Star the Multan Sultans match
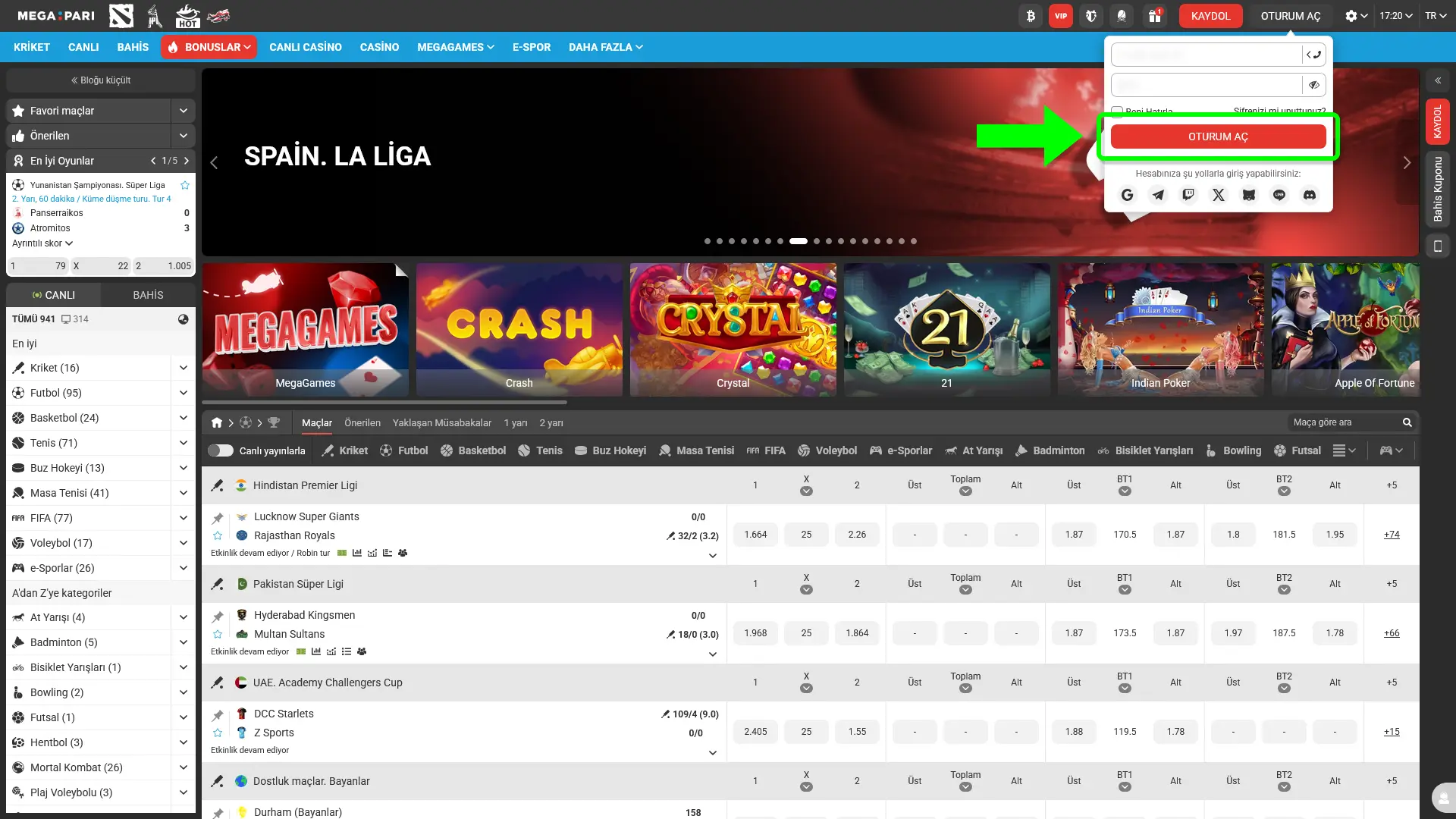Image resolution: width=1456 pixels, height=819 pixels. (x=218, y=634)
